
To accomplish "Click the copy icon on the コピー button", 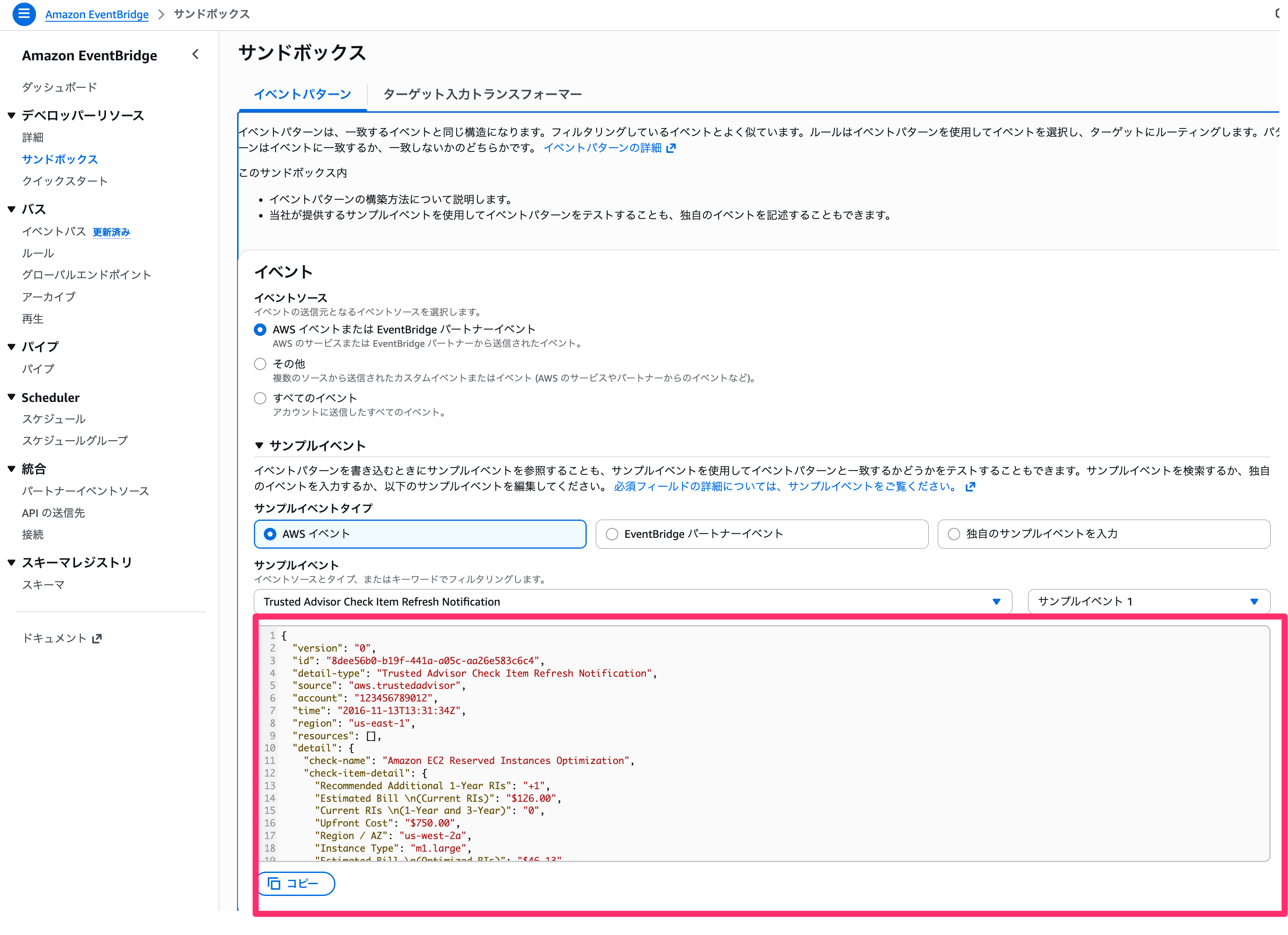I will click(x=275, y=884).
